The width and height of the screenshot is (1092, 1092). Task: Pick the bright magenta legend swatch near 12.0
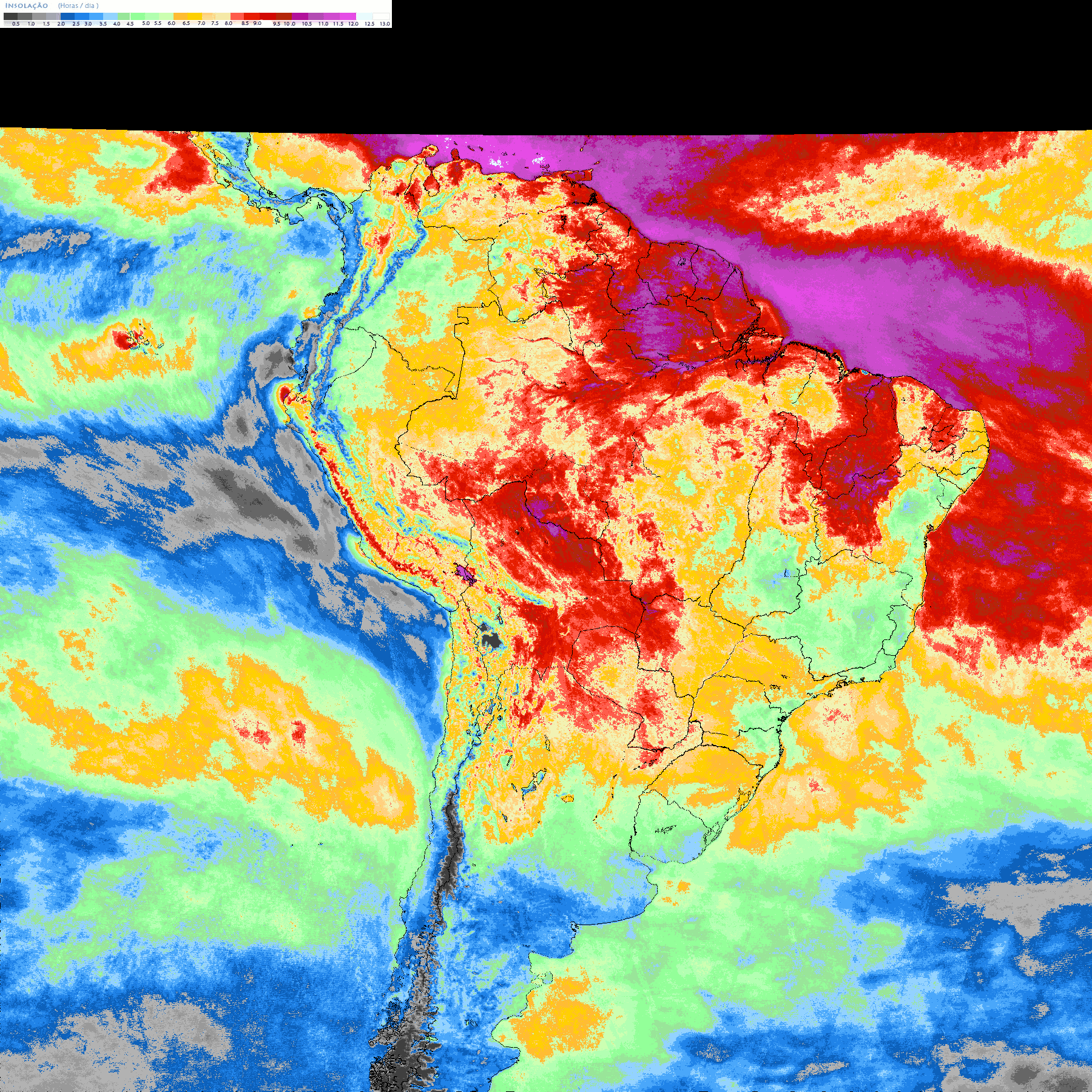(348, 16)
